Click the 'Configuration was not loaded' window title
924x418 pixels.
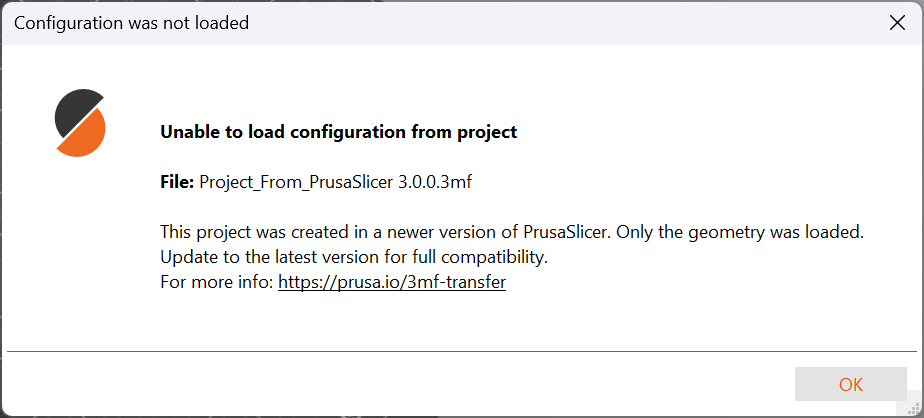click(131, 23)
